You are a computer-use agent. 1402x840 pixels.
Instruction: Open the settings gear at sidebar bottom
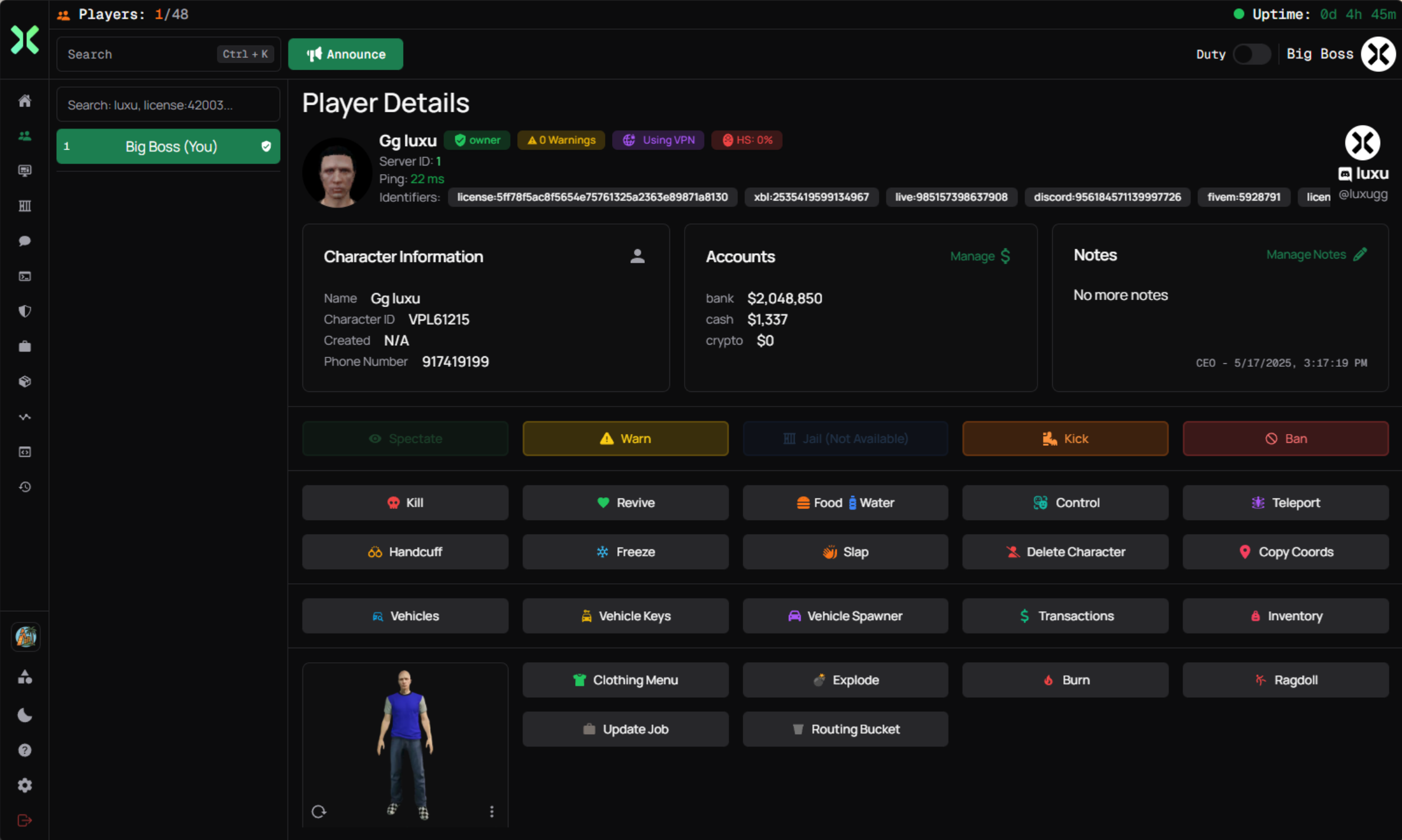click(25, 785)
